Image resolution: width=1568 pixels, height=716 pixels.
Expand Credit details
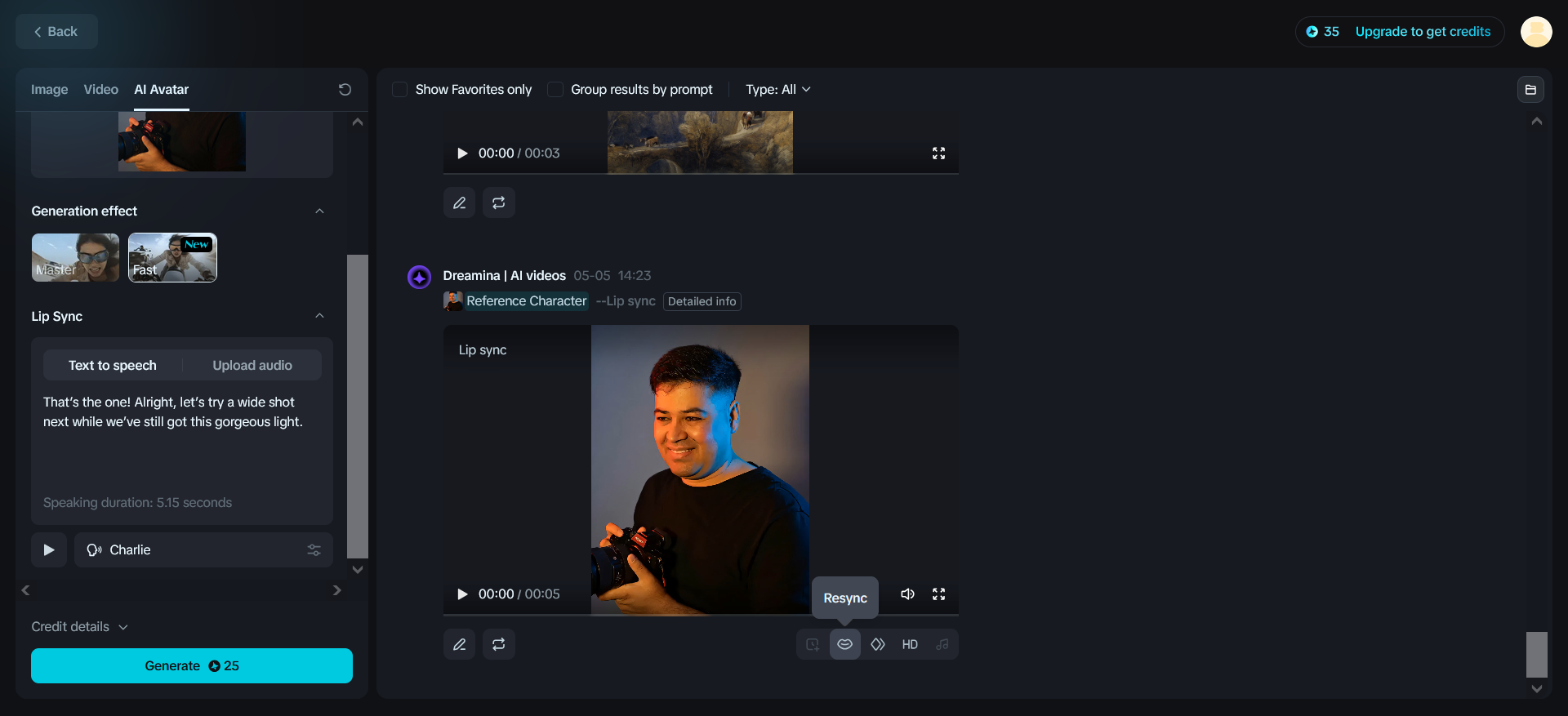tap(80, 627)
